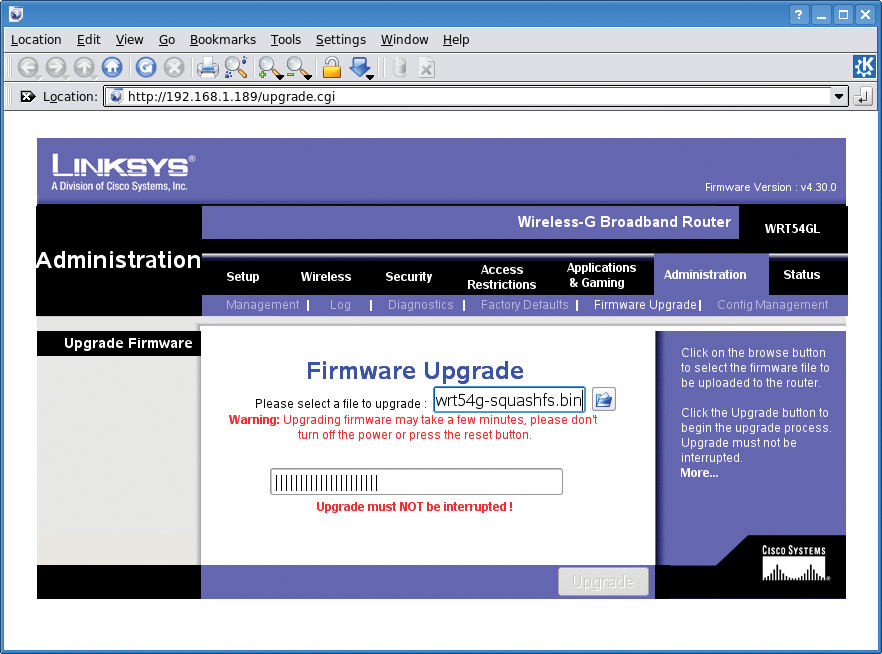
Task: Open the Settings menu
Action: click(341, 40)
